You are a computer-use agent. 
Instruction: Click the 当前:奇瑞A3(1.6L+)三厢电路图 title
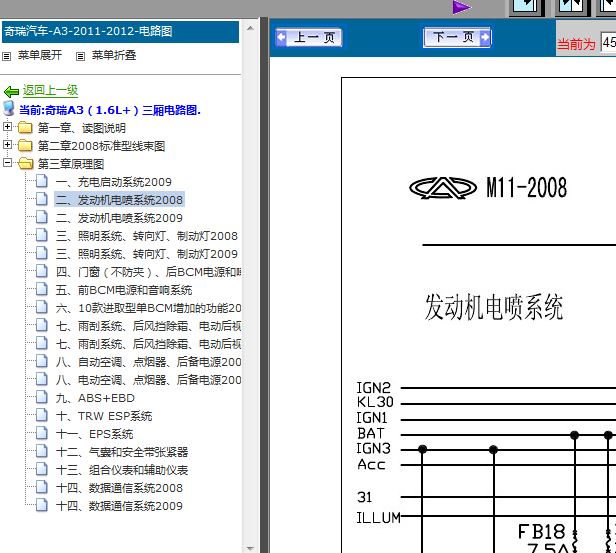tap(110, 110)
